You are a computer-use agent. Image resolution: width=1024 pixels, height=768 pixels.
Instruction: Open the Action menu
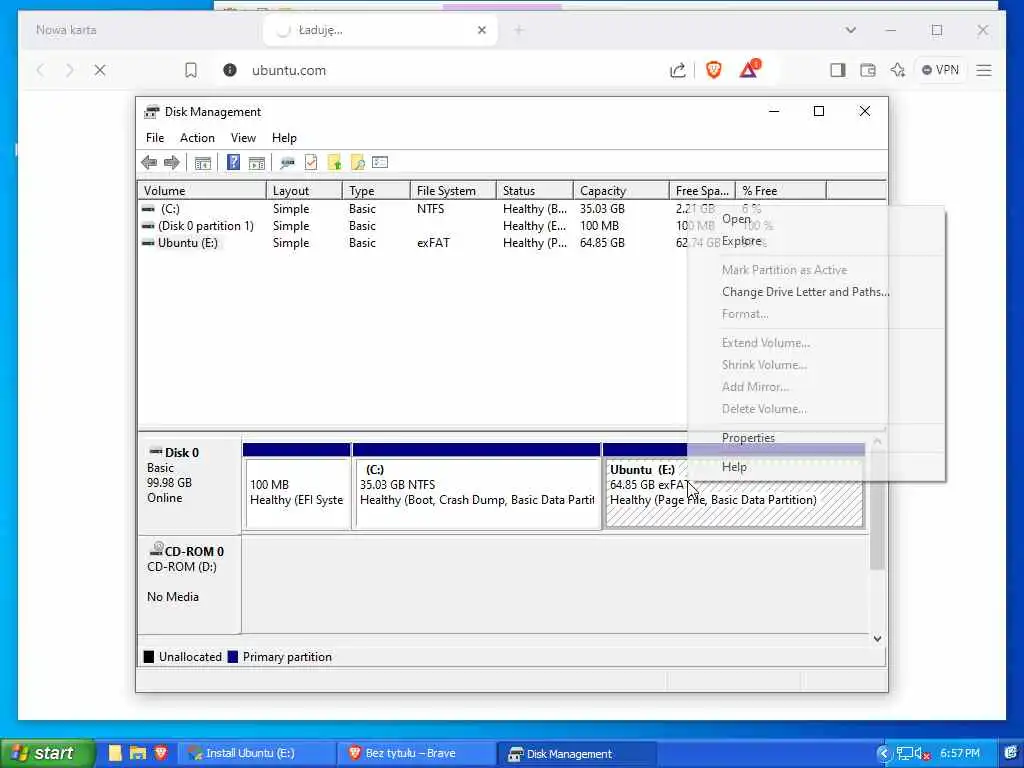[197, 138]
